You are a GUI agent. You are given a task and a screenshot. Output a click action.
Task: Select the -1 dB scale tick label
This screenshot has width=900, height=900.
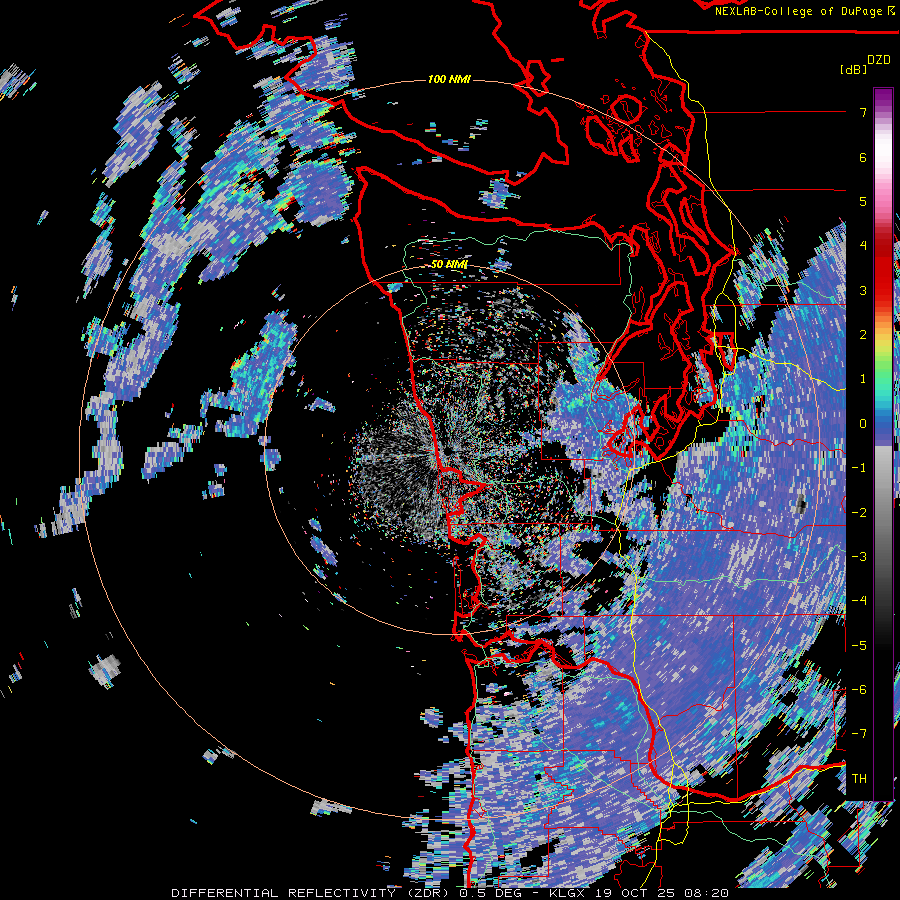pos(859,467)
